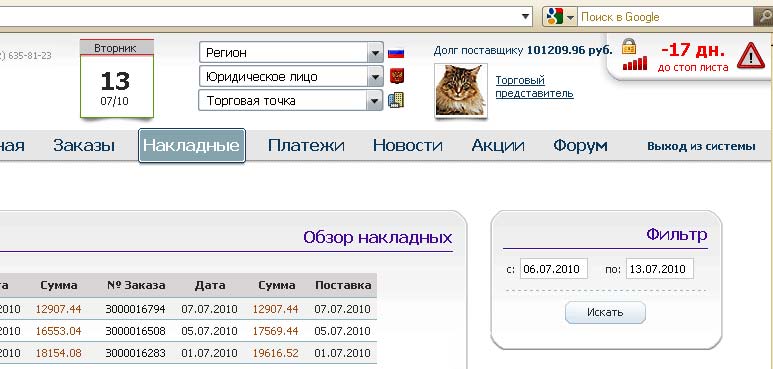Visit the Форум section
The height and width of the screenshot is (369, 773).
[580, 145]
